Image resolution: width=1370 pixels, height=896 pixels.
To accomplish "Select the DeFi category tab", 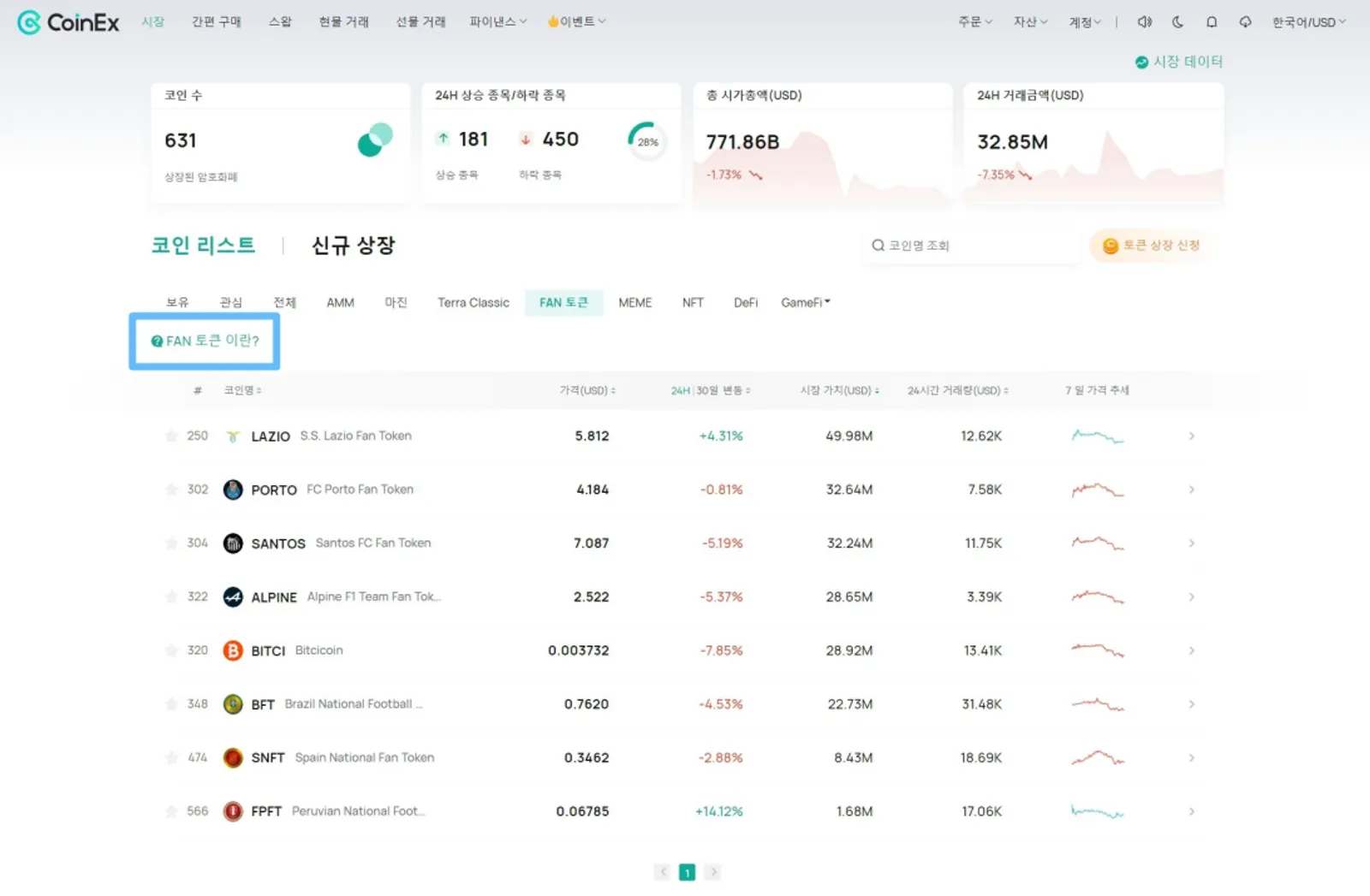I will (x=746, y=303).
